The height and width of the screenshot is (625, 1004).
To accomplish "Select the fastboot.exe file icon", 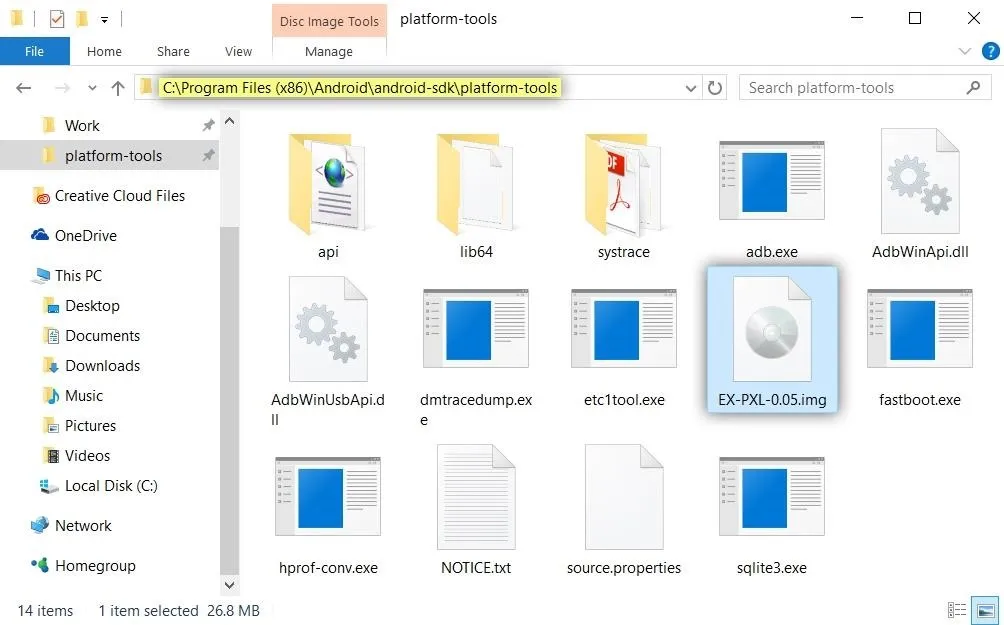I will coord(920,329).
